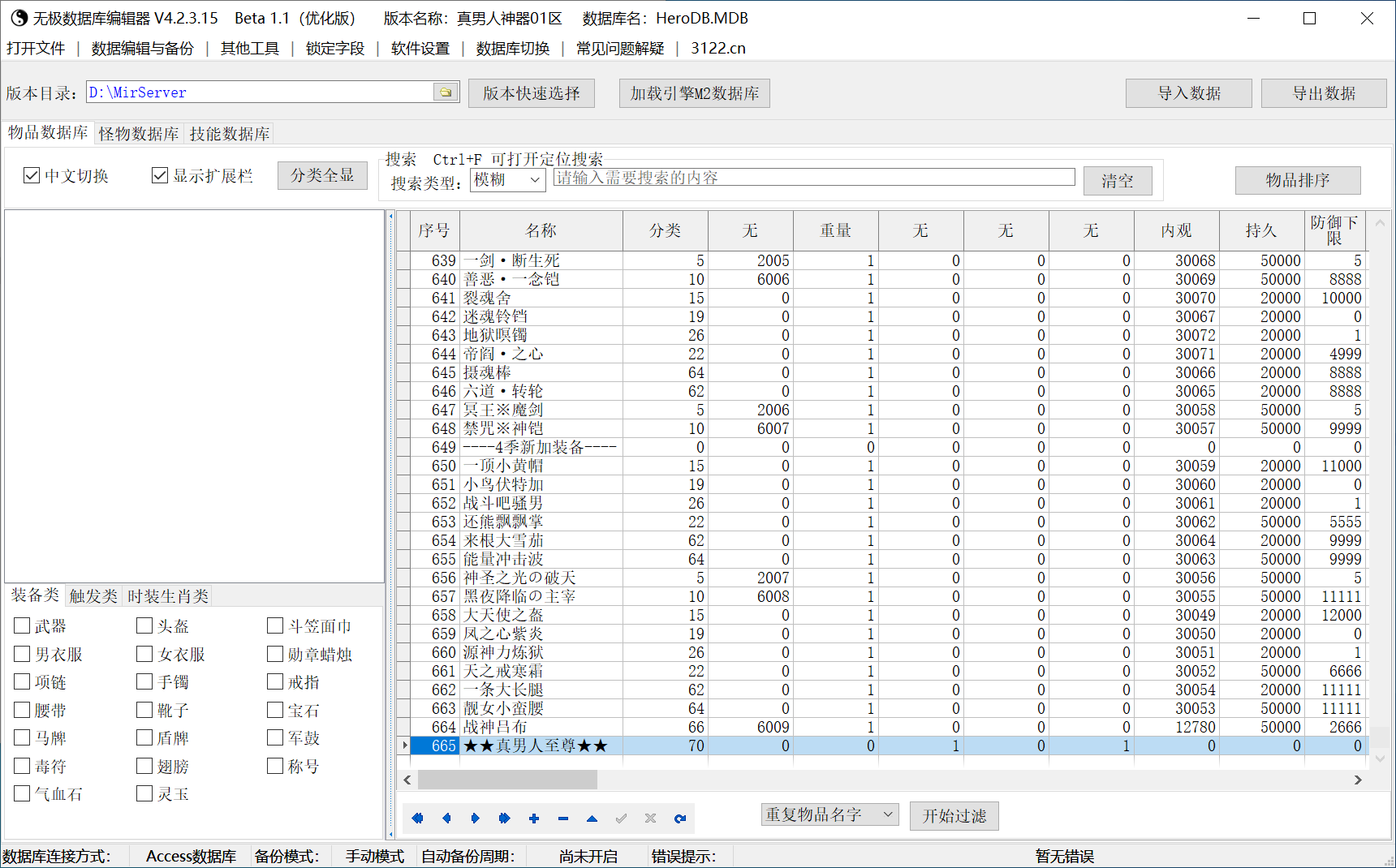Open the 数据编辑与备份 menu
This screenshot has width=1396, height=868.
[143, 48]
